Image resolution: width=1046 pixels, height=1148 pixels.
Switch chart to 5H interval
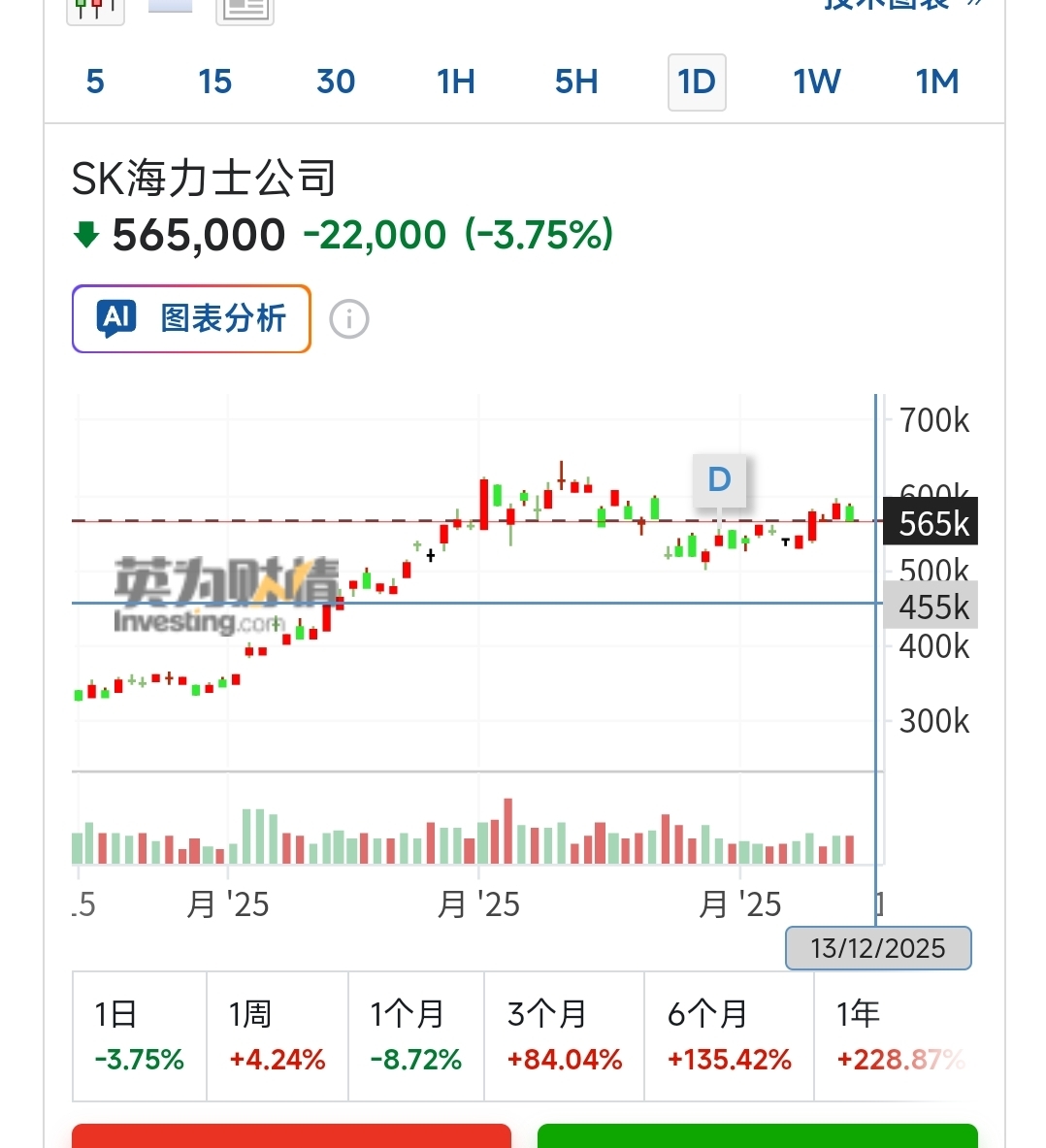pyautogui.click(x=576, y=82)
